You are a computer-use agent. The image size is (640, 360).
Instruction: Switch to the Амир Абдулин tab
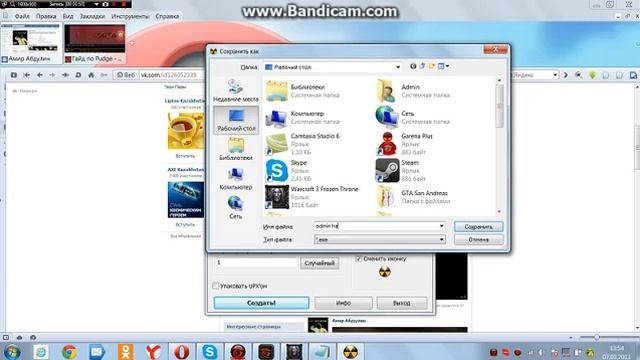(31, 43)
